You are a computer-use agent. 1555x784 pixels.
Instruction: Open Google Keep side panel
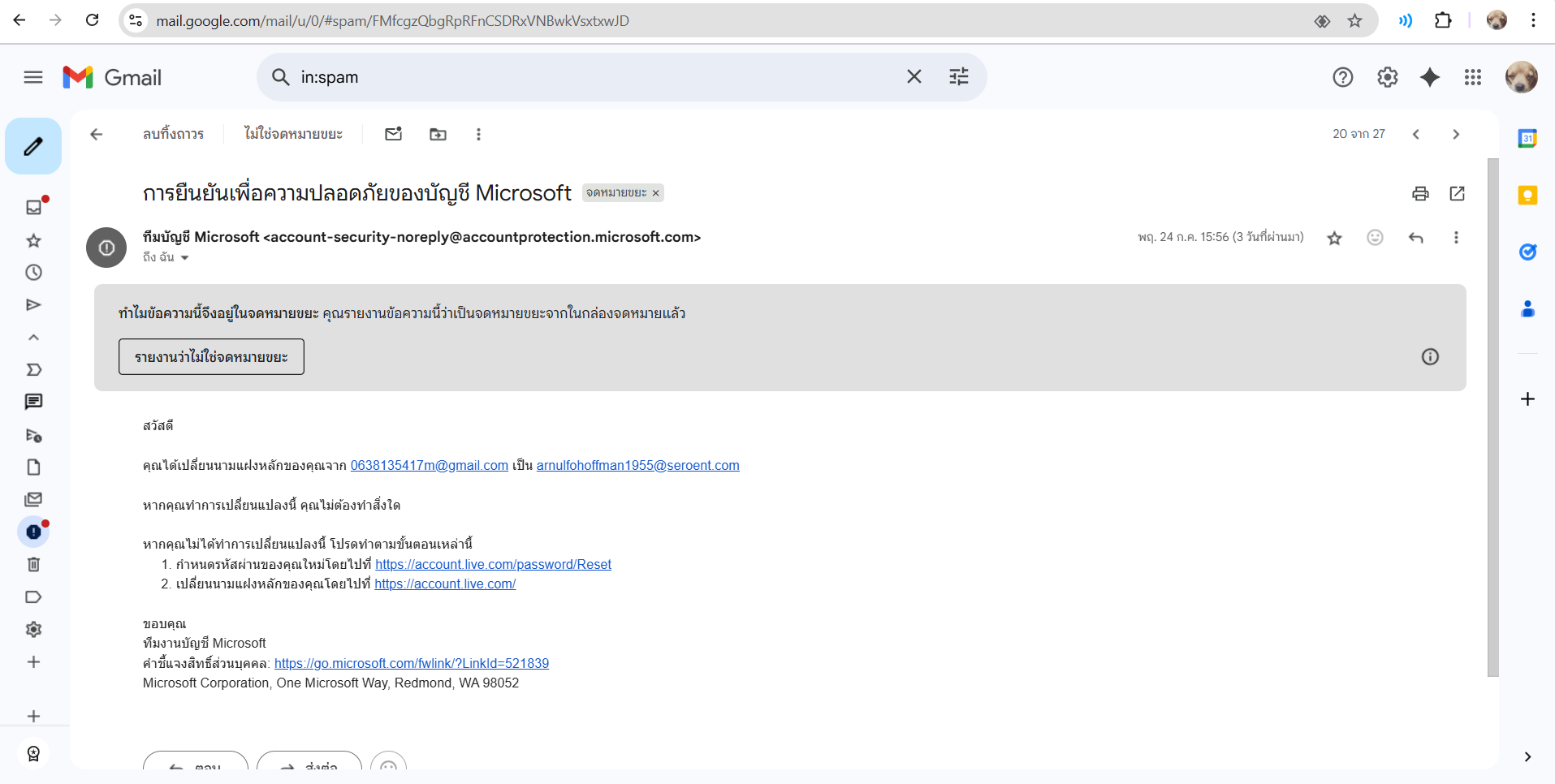point(1527,195)
